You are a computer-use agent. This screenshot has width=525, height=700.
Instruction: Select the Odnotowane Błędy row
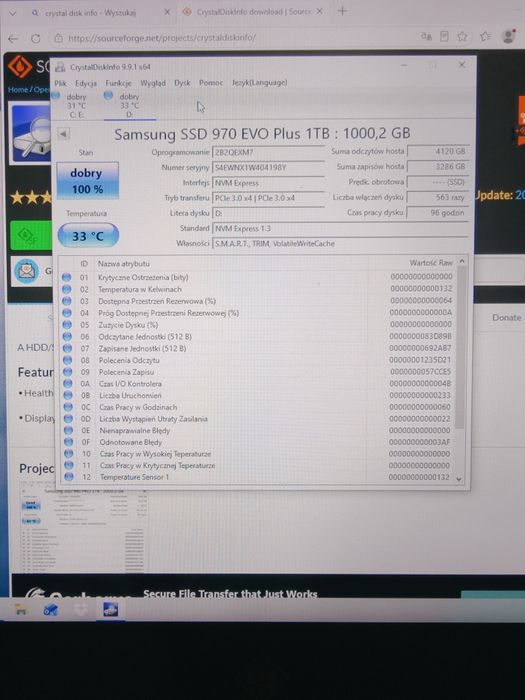pyautogui.click(x=258, y=442)
